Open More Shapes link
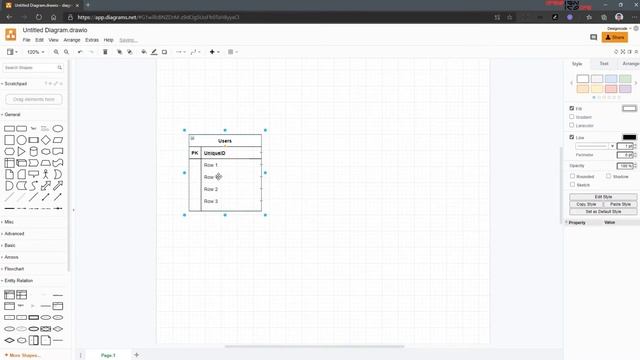Screen dimensions: 640x360 [x=22, y=356]
